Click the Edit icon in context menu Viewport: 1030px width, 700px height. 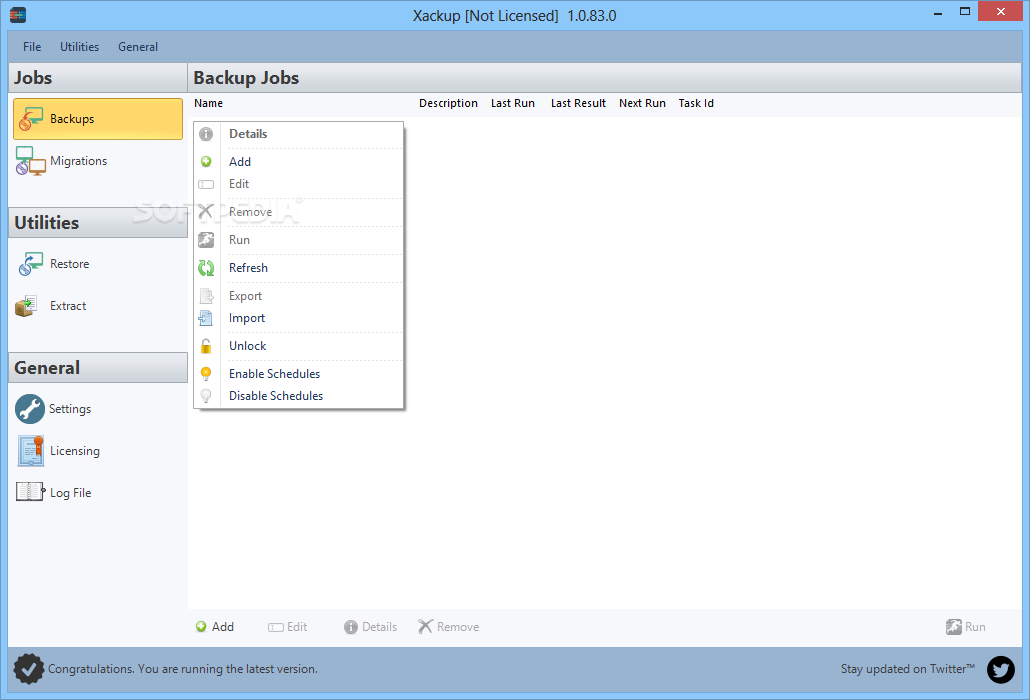(206, 185)
